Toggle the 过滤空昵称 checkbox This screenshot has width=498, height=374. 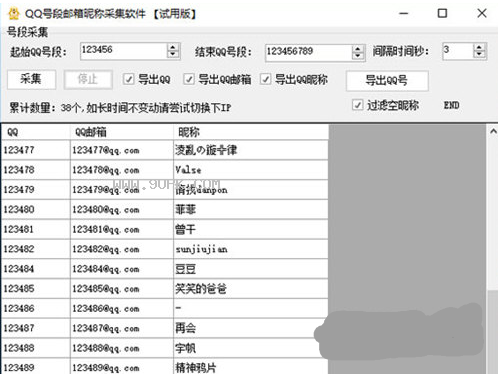click(x=357, y=105)
